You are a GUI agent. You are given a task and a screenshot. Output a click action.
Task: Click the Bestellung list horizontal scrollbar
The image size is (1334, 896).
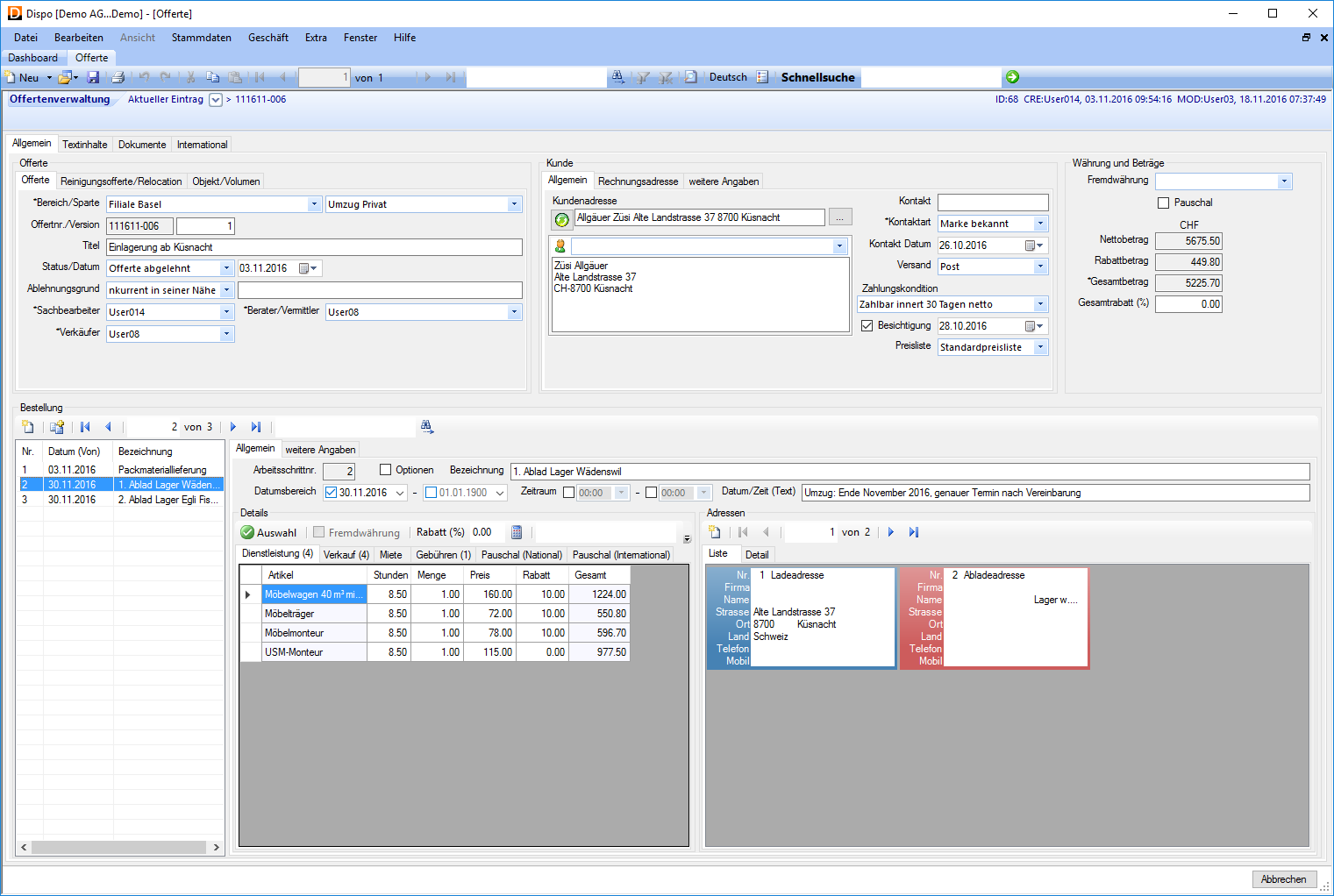tap(120, 848)
